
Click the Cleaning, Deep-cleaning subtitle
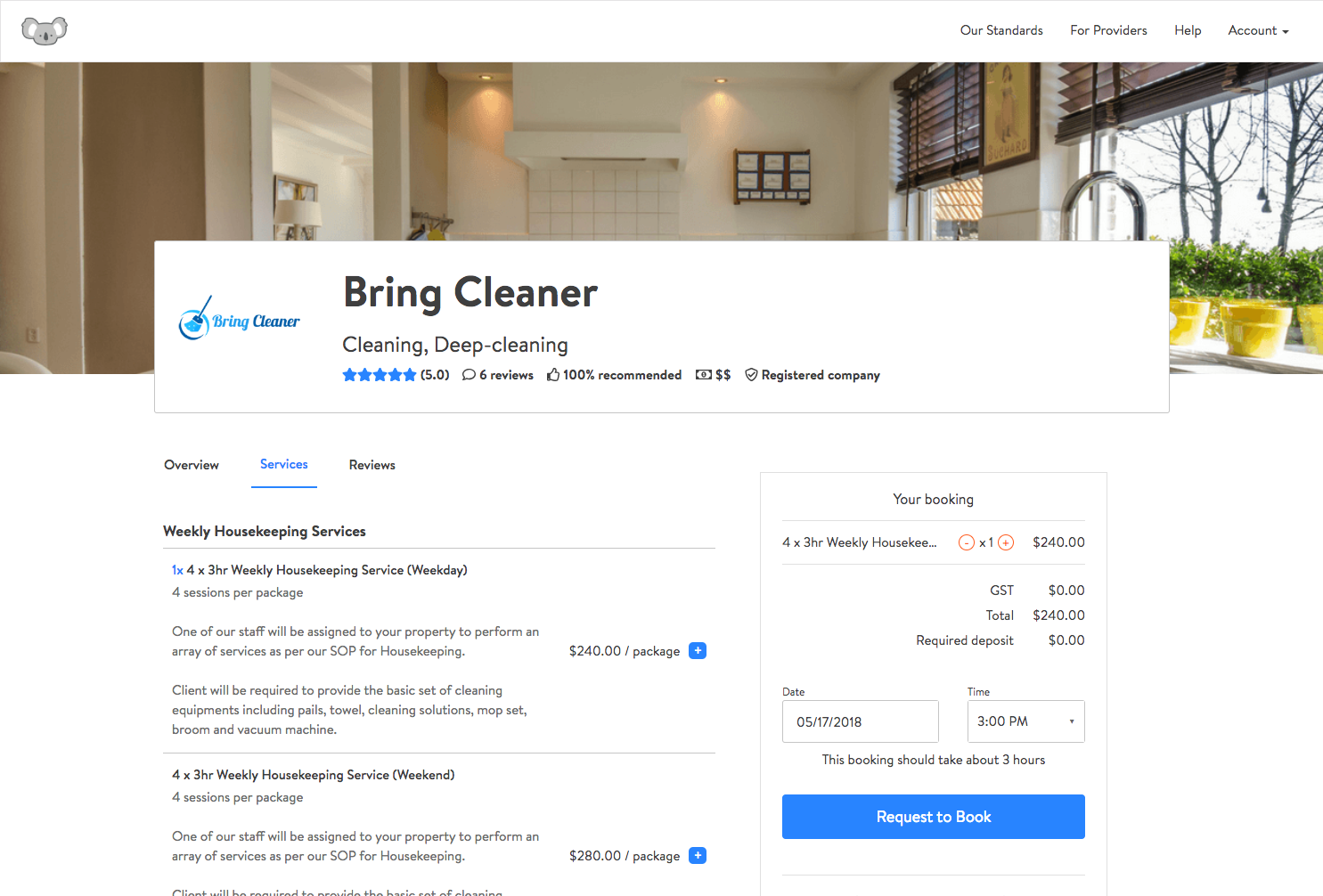(455, 345)
